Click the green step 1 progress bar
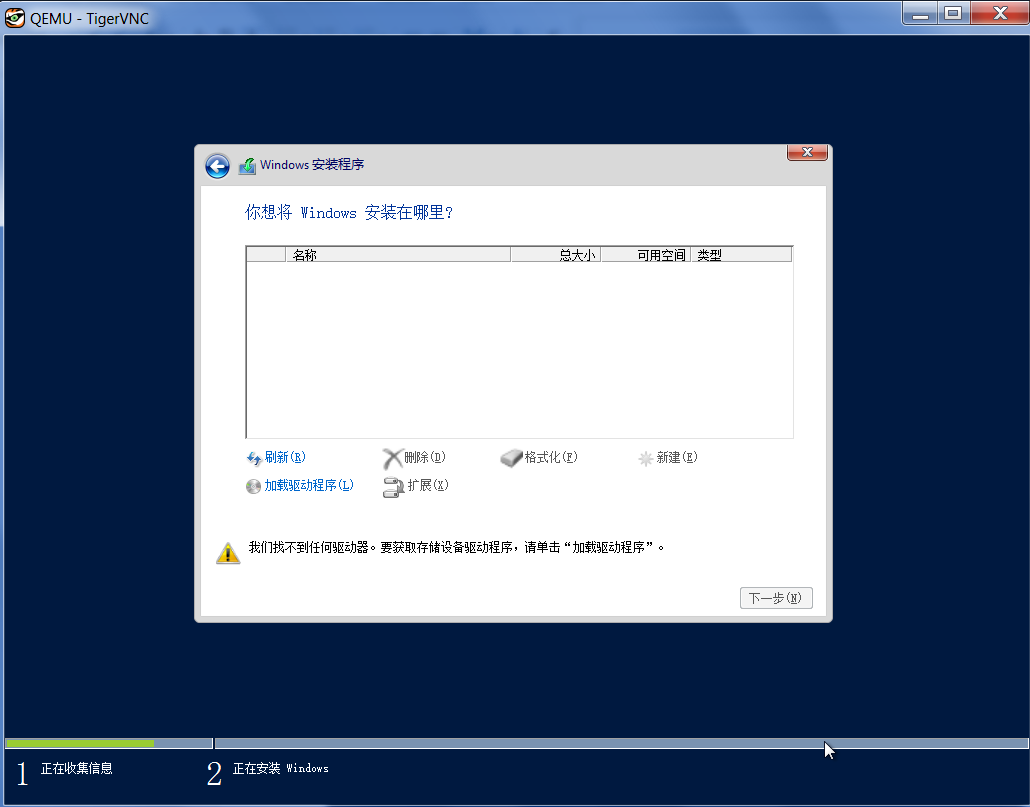Viewport: 1030px width, 807px height. 79,743
